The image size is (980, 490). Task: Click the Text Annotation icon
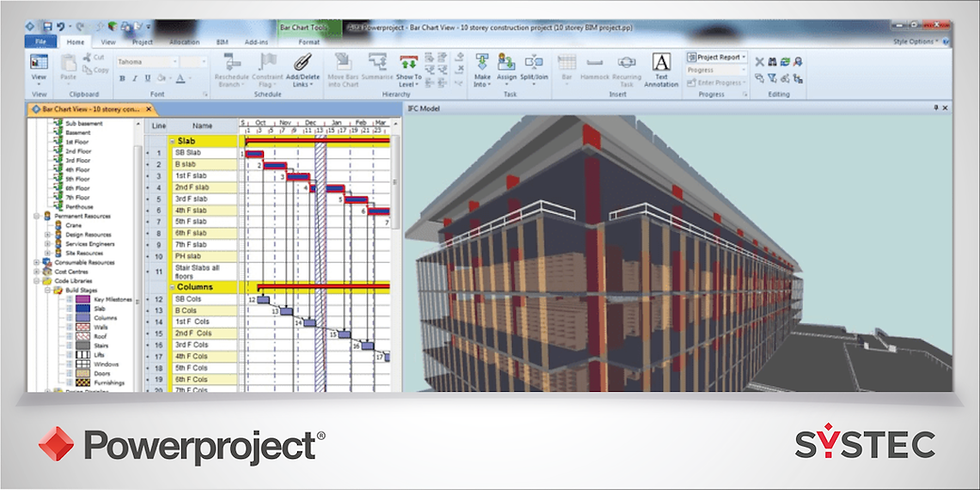click(661, 61)
